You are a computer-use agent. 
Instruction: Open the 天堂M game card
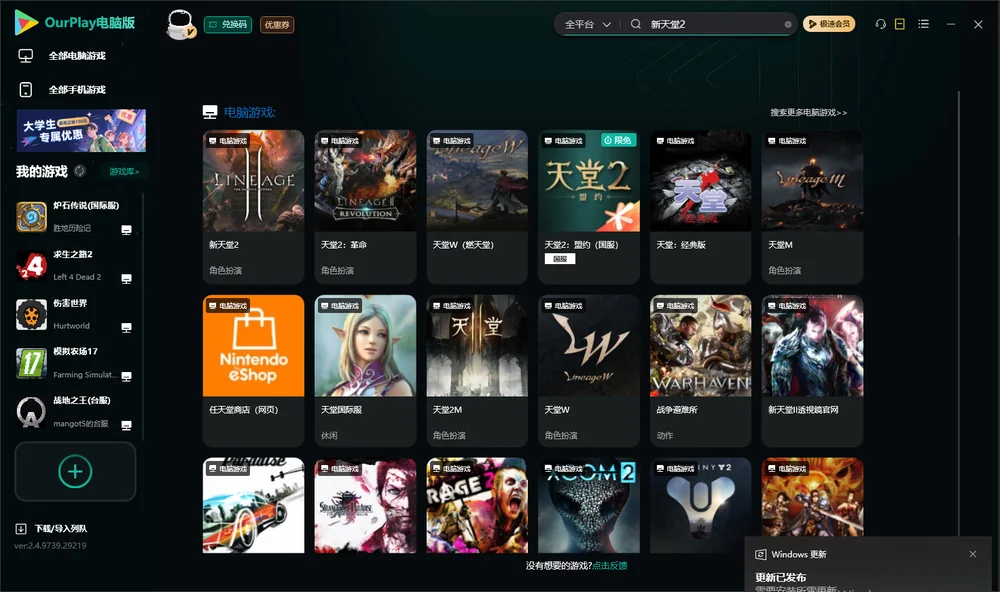point(812,207)
